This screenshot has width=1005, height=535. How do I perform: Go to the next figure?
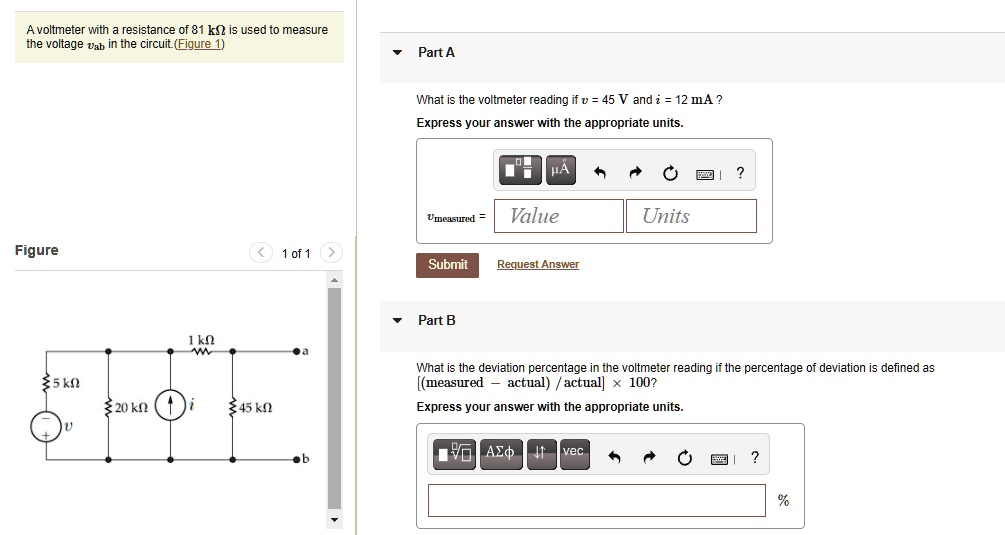(332, 253)
